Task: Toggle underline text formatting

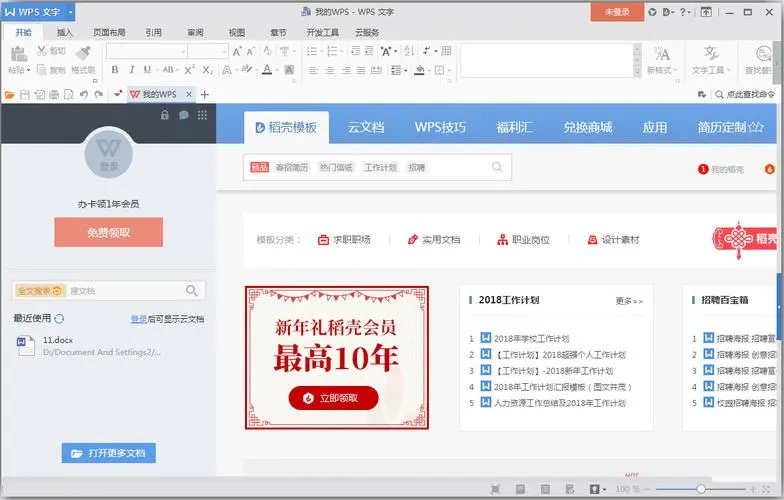Action: click(147, 70)
